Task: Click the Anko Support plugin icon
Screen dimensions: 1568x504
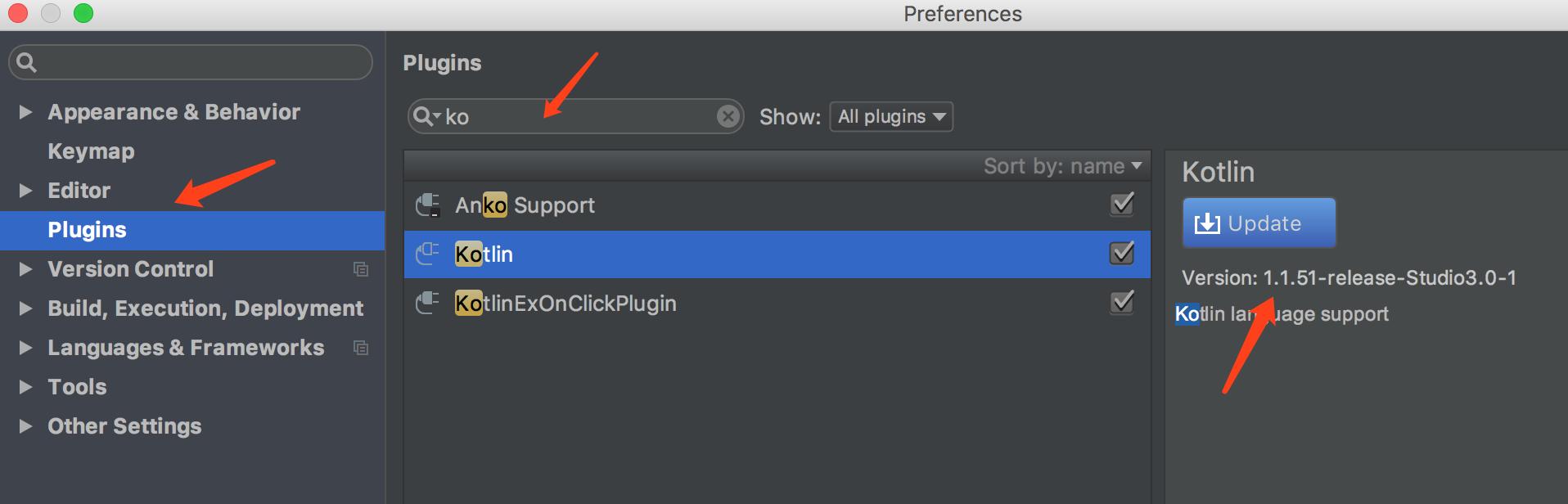Action: pyautogui.click(x=427, y=205)
